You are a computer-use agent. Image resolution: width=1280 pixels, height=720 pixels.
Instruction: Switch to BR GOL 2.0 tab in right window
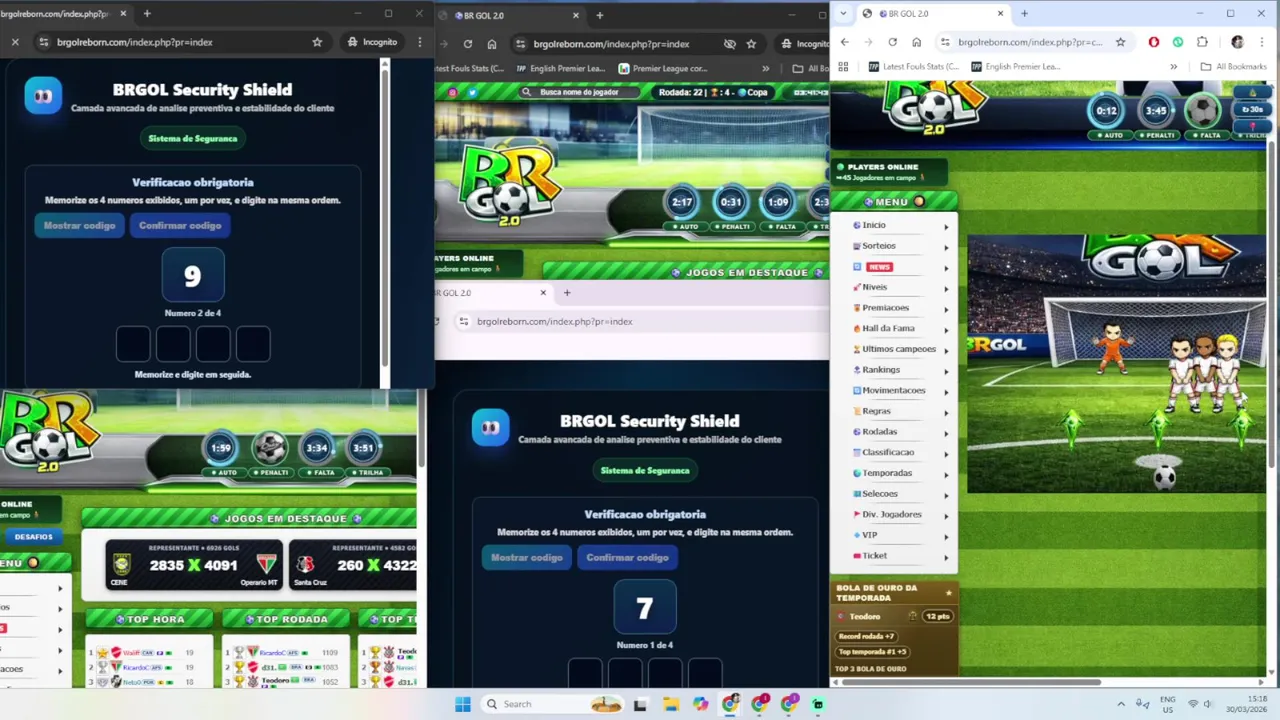pyautogui.click(x=933, y=14)
